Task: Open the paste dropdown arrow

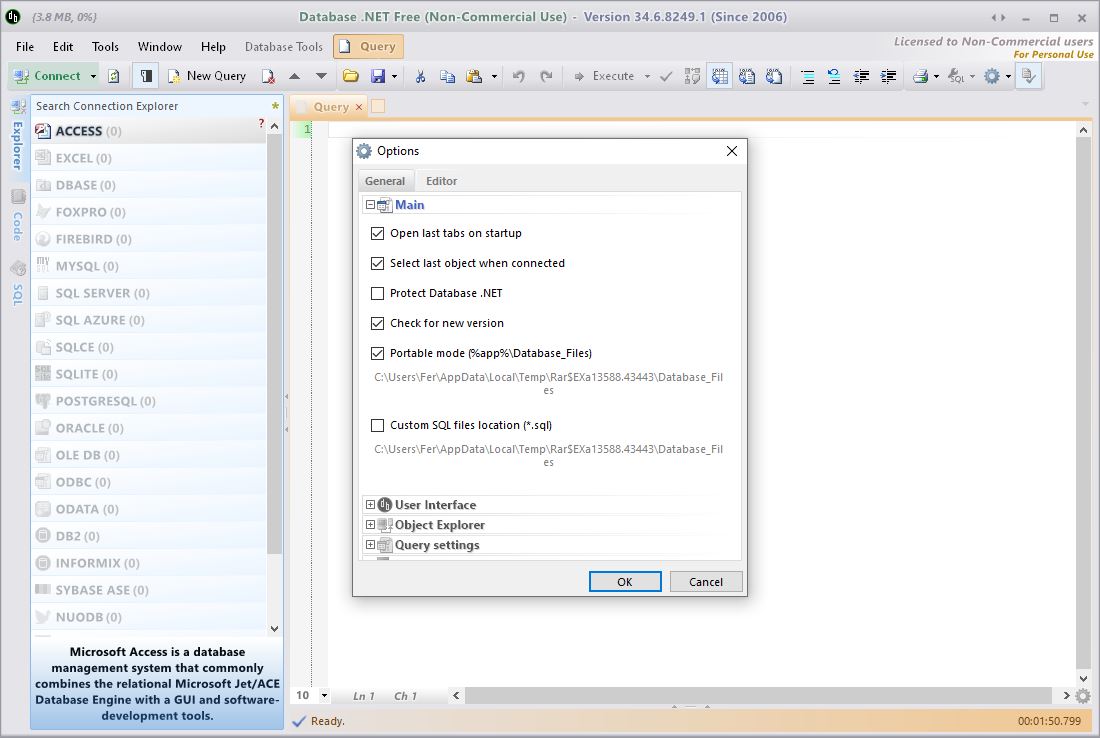Action: coord(494,76)
